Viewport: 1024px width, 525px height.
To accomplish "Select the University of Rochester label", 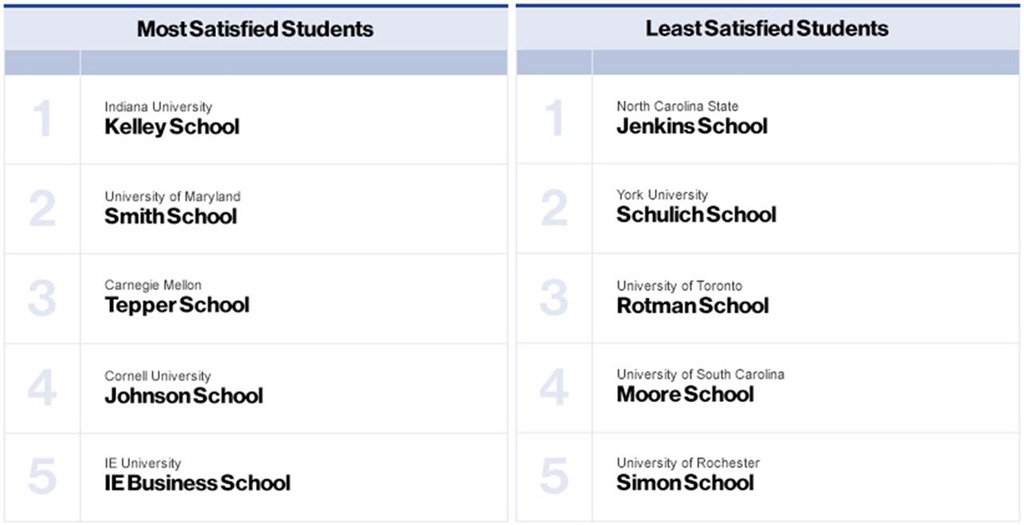I will point(688,463).
